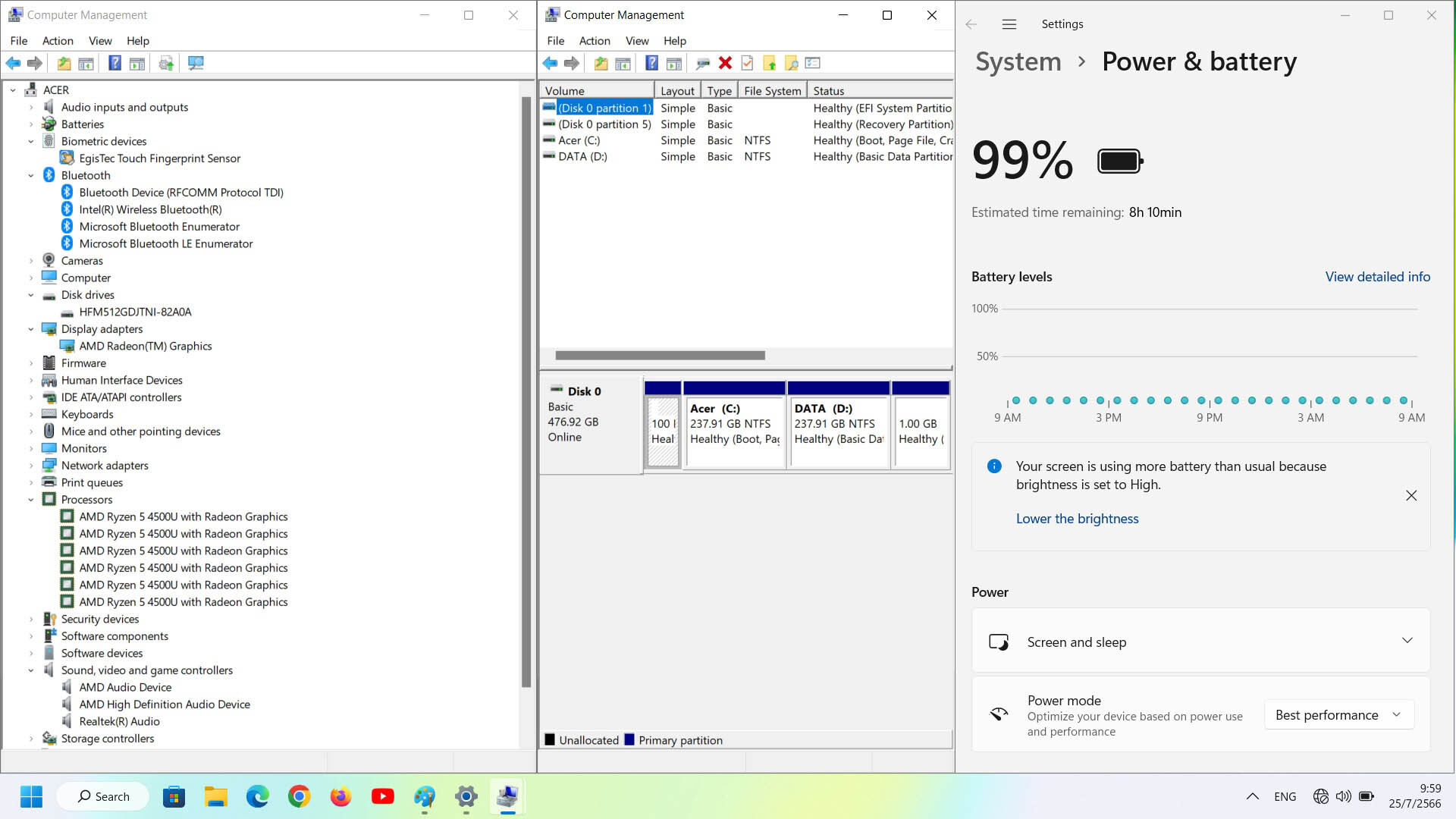Open Microsoft Store from the taskbar
The image size is (1456, 819).
click(x=174, y=796)
